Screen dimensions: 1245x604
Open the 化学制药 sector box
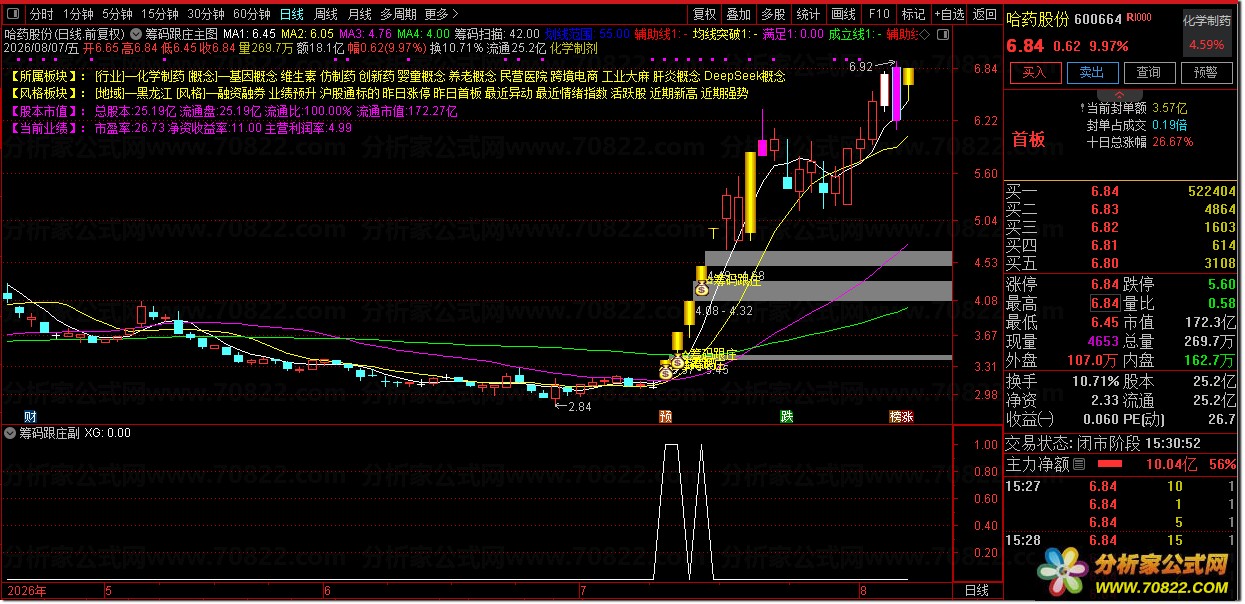coord(1206,33)
